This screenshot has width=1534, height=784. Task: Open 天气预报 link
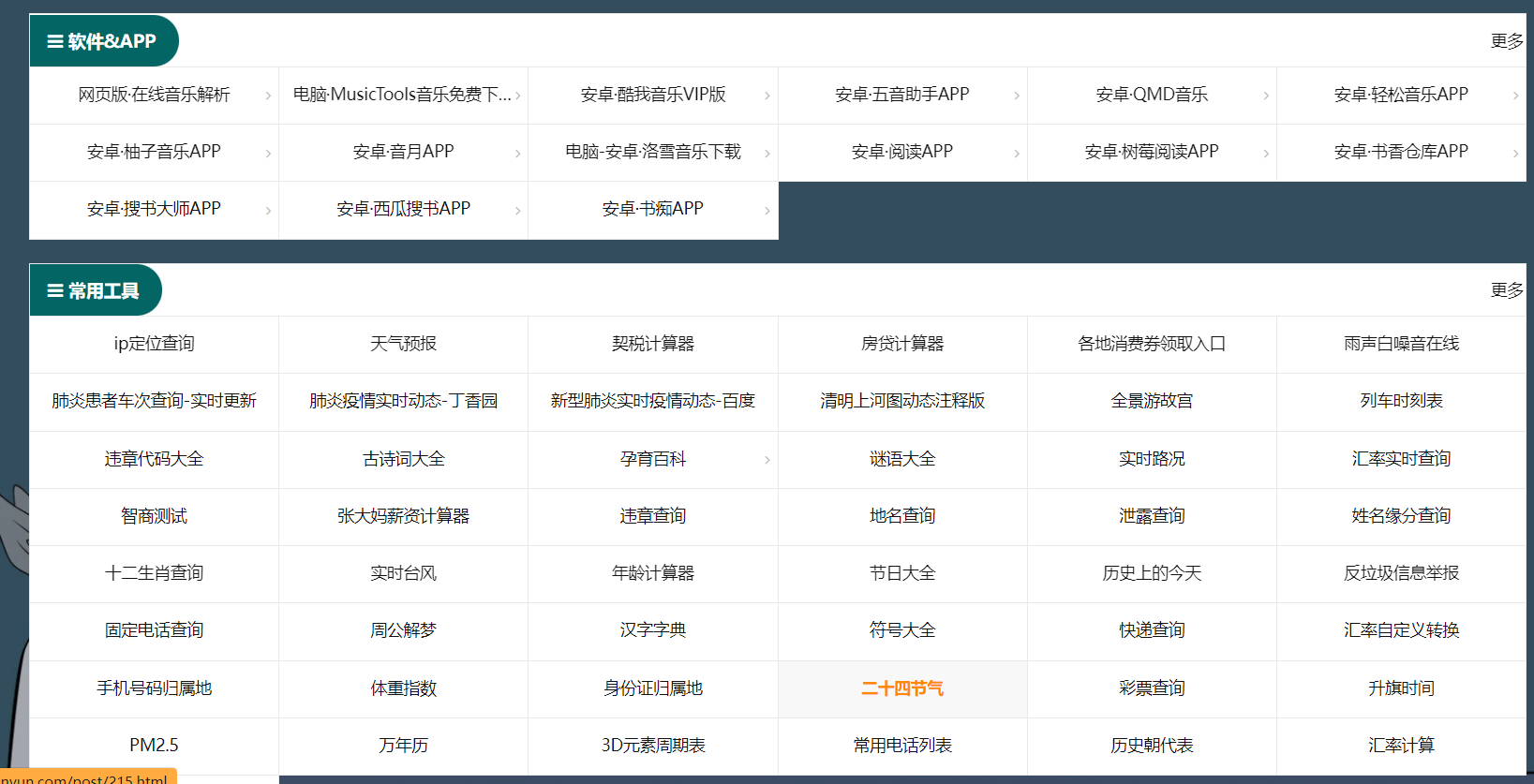403,344
